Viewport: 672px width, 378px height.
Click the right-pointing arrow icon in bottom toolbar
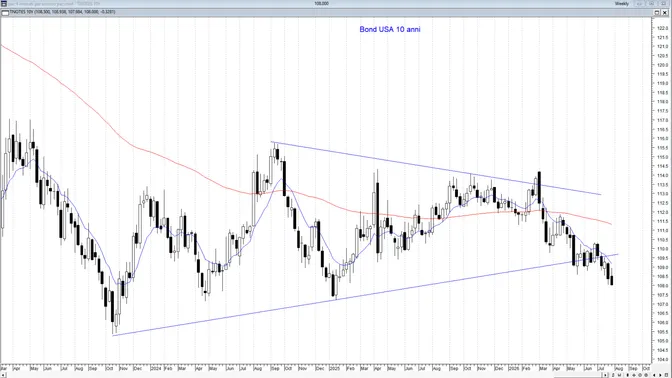pos(660,375)
